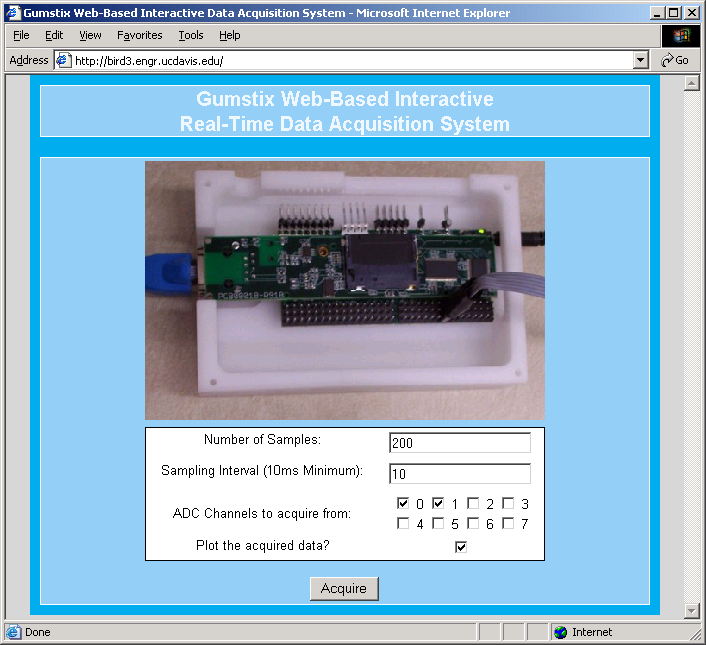The image size is (706, 645).
Task: Open the File menu
Action: (x=21, y=35)
